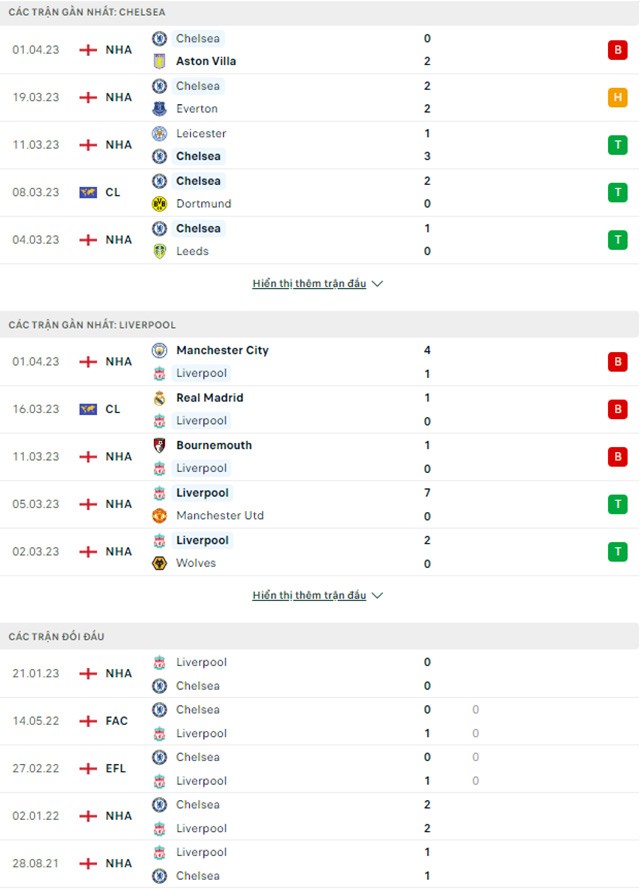640x889 pixels.
Task: Click the Wolves club crest icon
Action: tap(159, 563)
